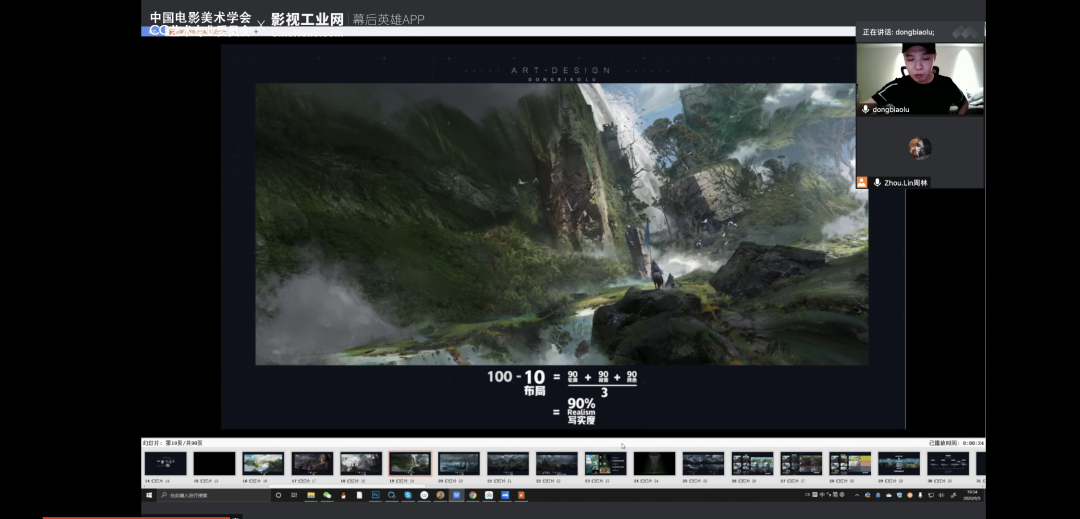
Task: Click microphone icon beside Zhou.Lin name
Action: pyautogui.click(x=877, y=182)
